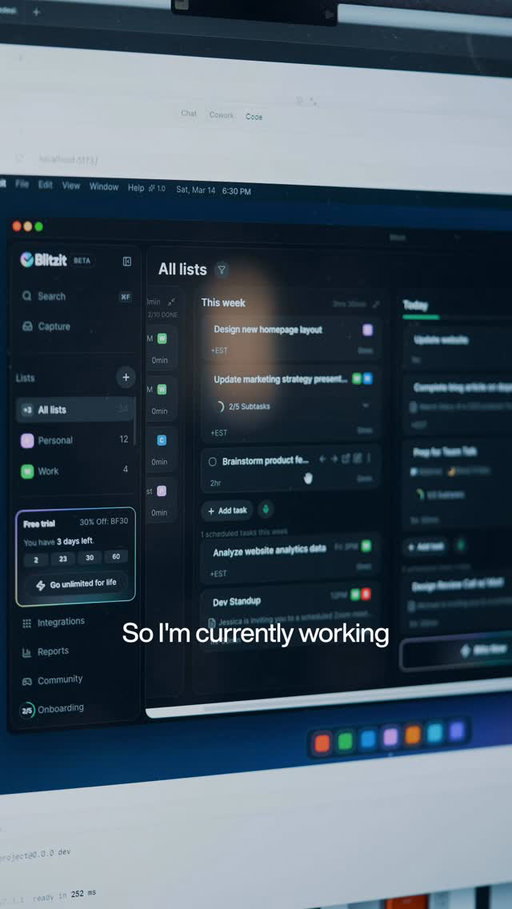This screenshot has width=512, height=909.
Task: Click the Today column header
Action: 415,305
